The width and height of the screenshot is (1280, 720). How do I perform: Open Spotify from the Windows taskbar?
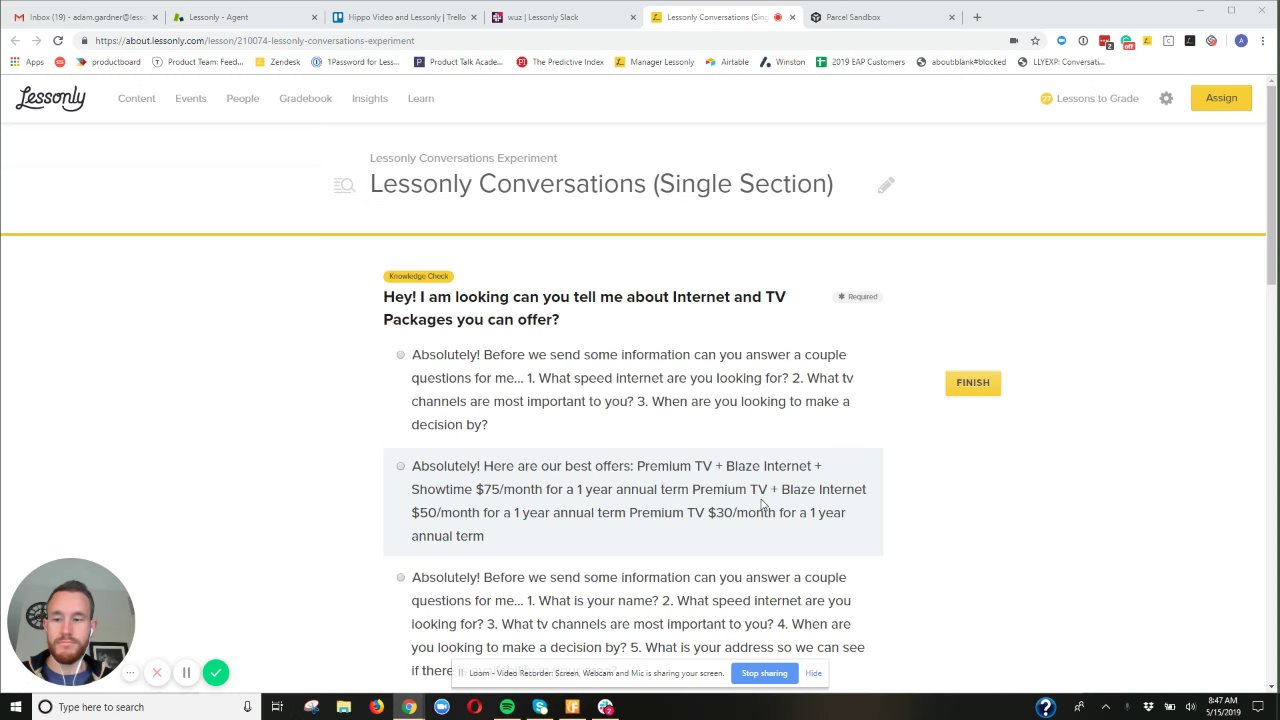click(507, 707)
